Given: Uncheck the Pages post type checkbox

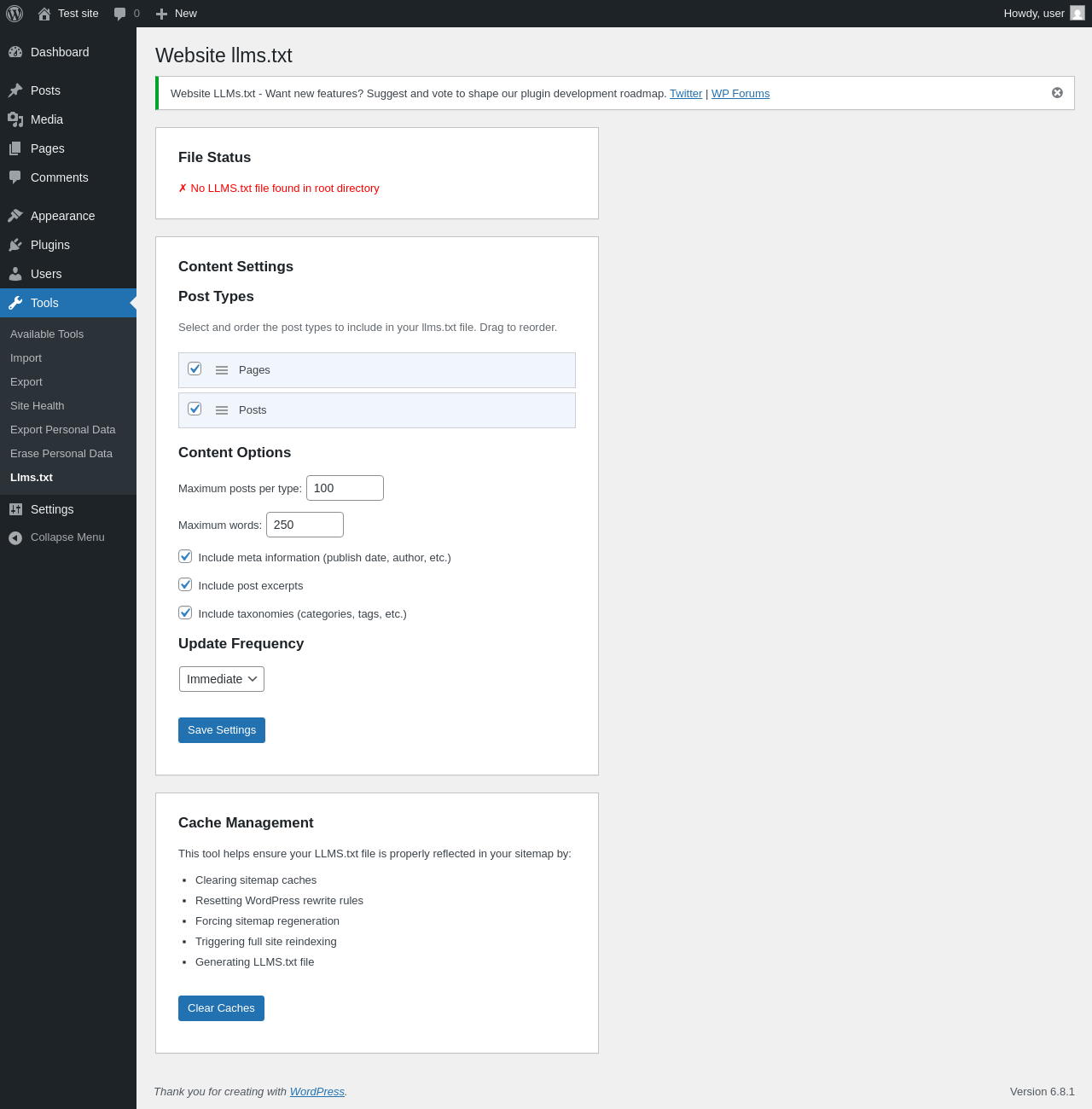Looking at the screenshot, I should coord(195,369).
